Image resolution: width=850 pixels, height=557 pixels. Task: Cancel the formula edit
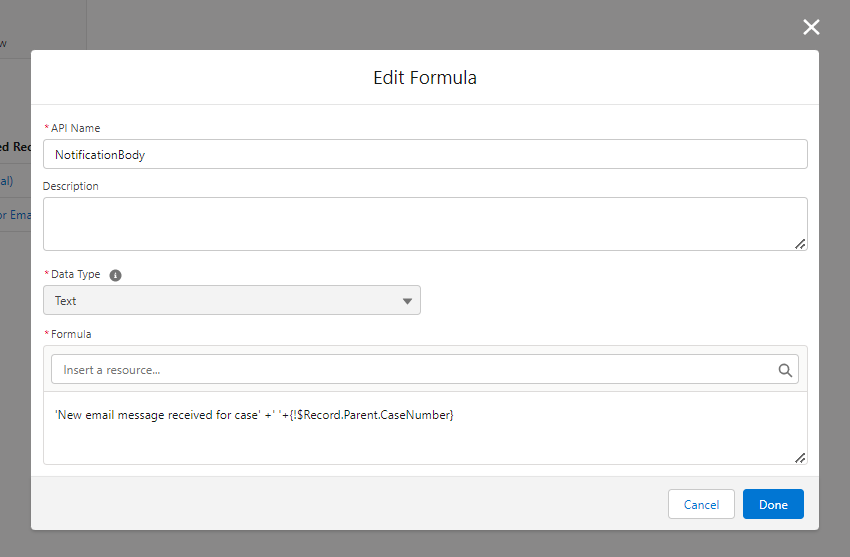[x=701, y=504]
